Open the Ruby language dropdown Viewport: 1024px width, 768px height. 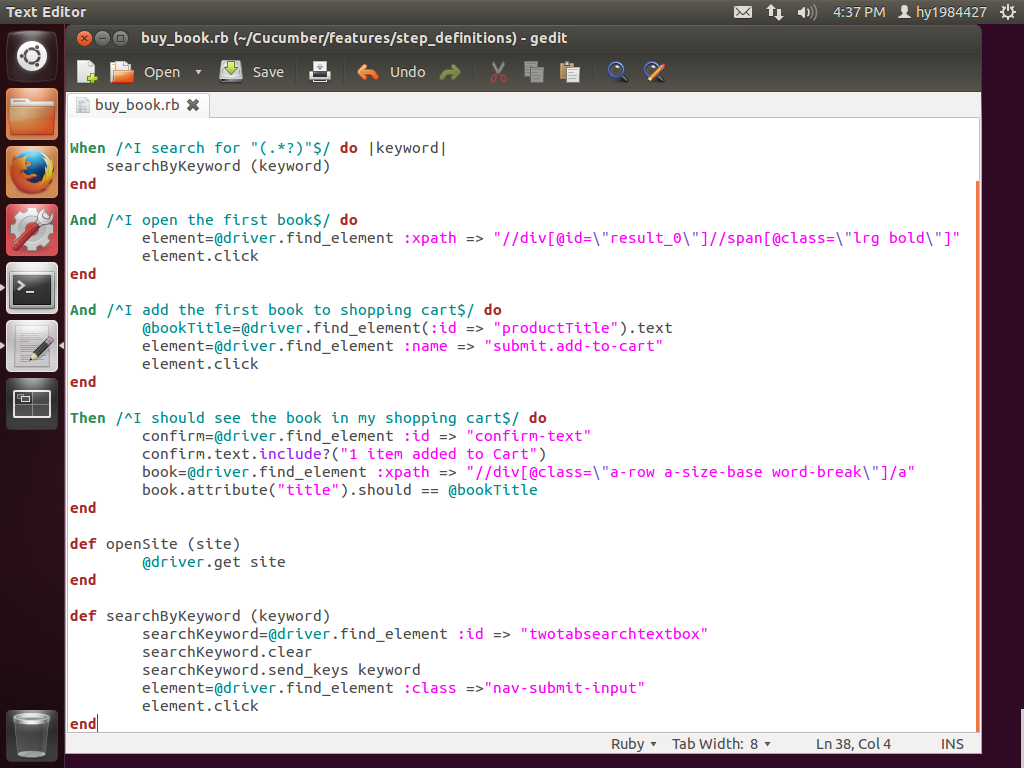(633, 744)
